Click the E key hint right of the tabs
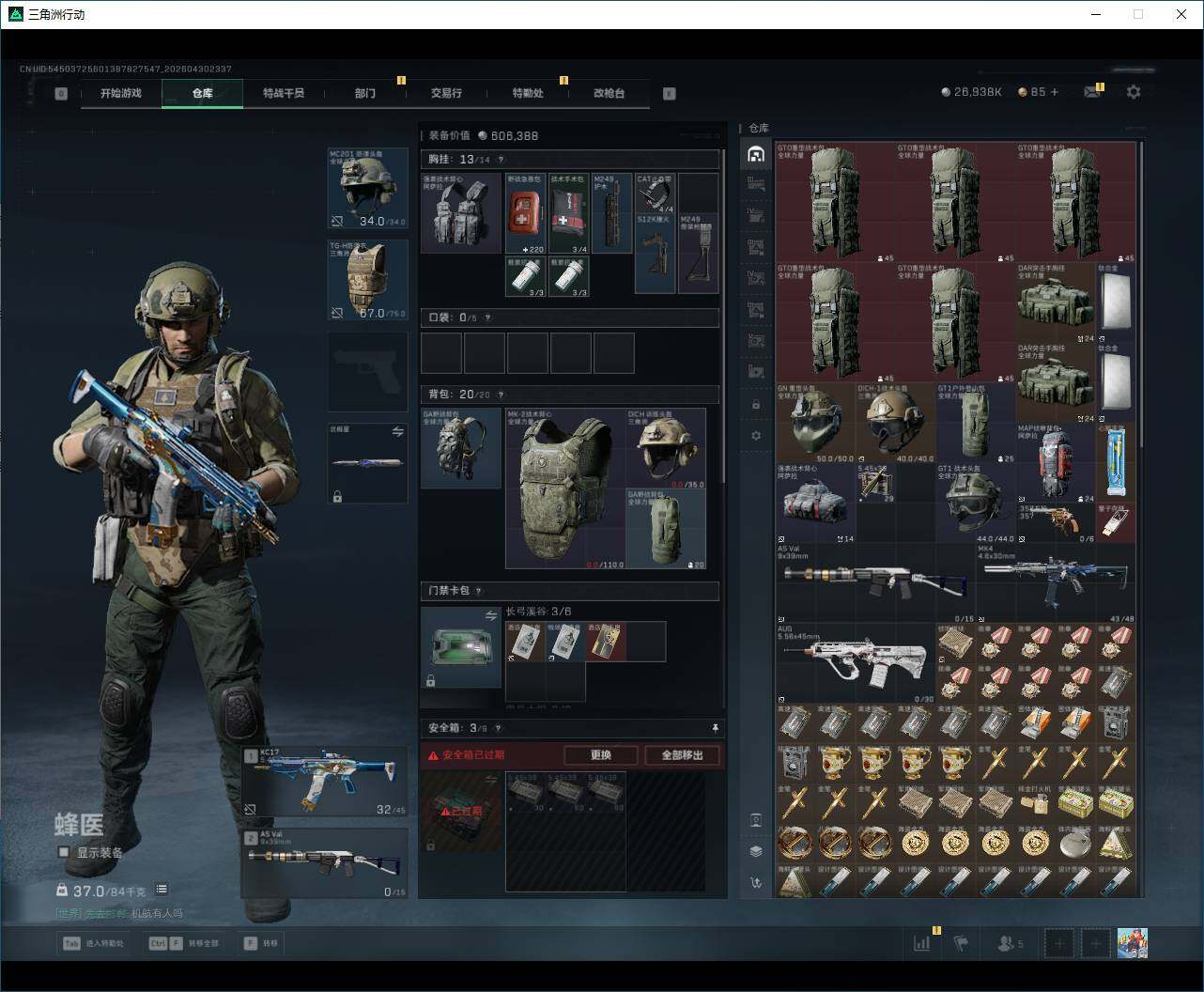This screenshot has width=1204, height=992. point(670,93)
